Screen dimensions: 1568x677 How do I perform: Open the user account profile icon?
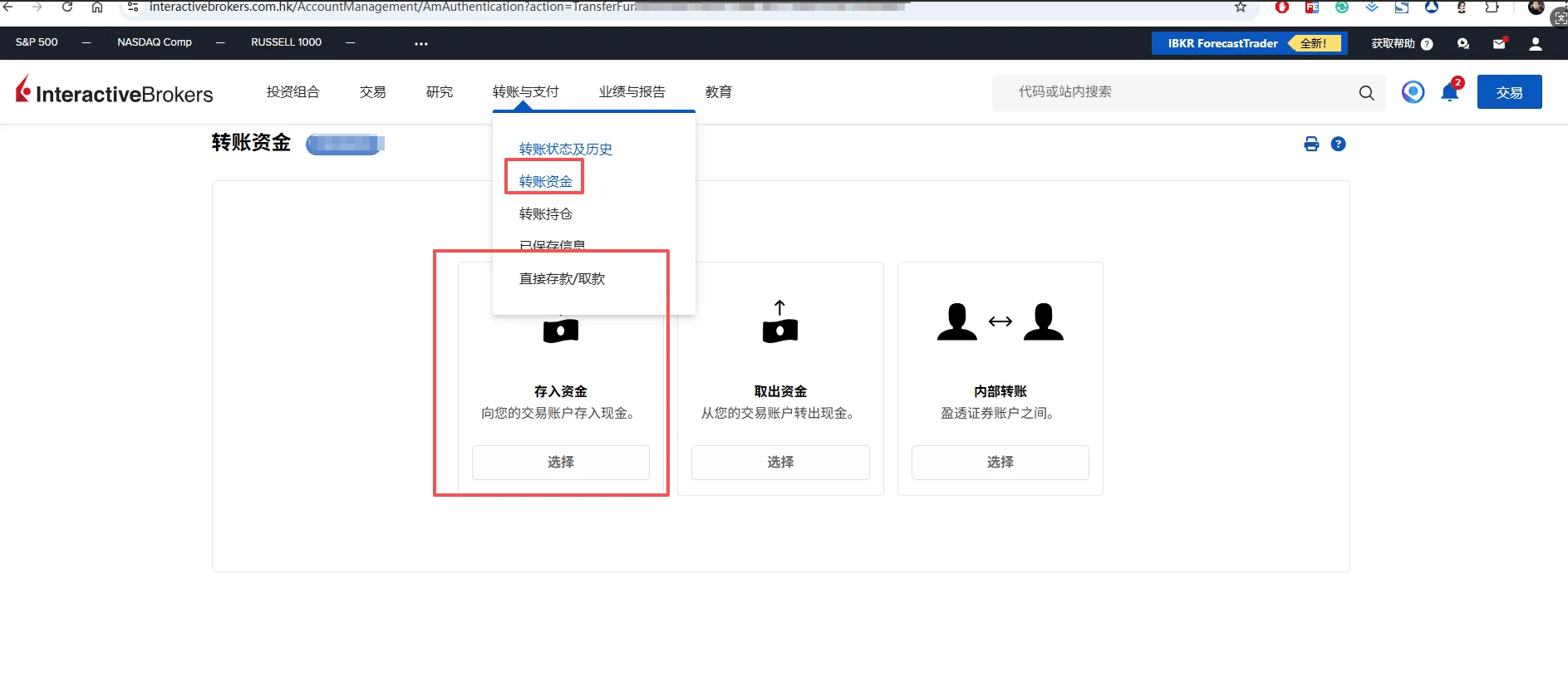coord(1536,43)
